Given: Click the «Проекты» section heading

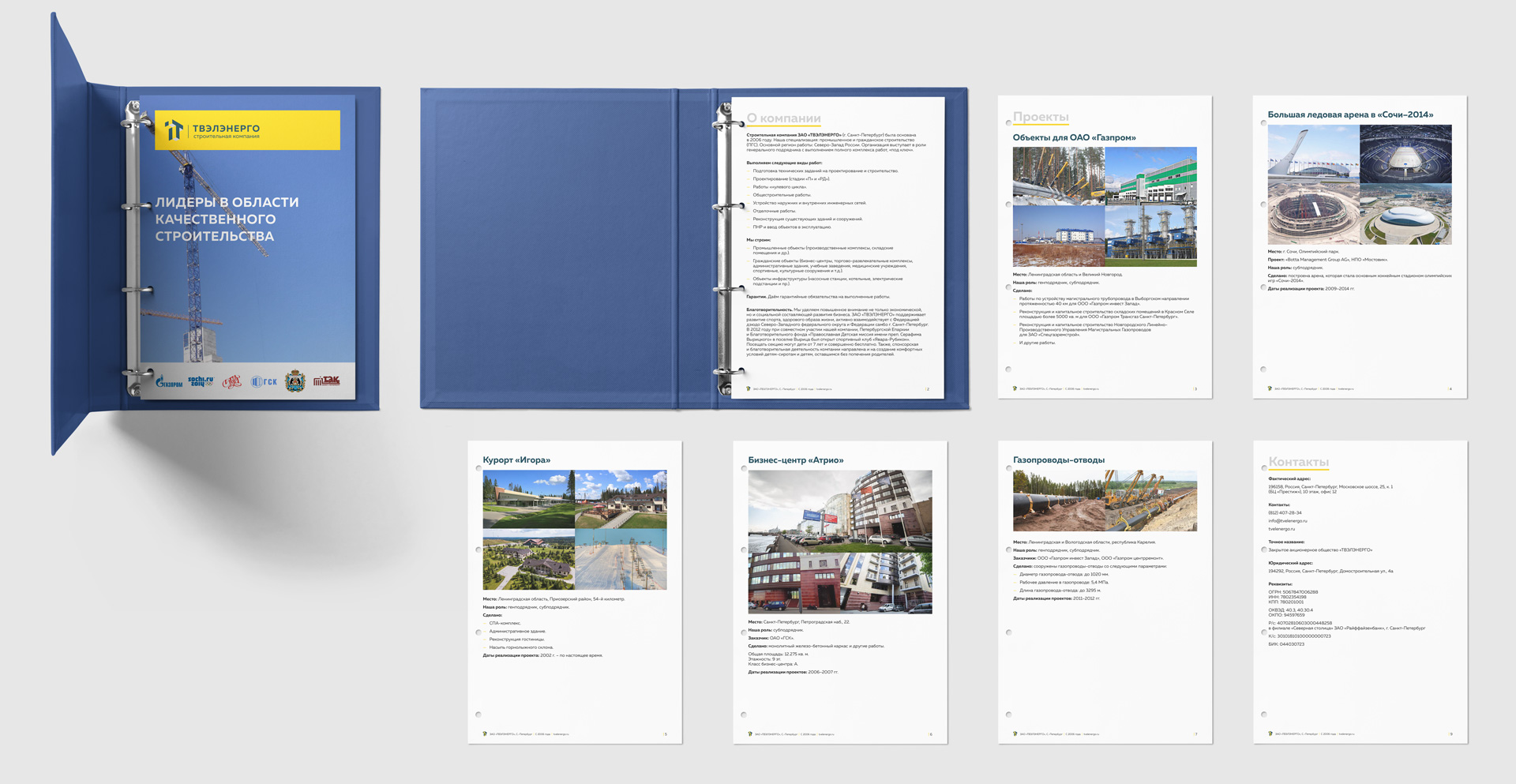Looking at the screenshot, I should (1041, 118).
